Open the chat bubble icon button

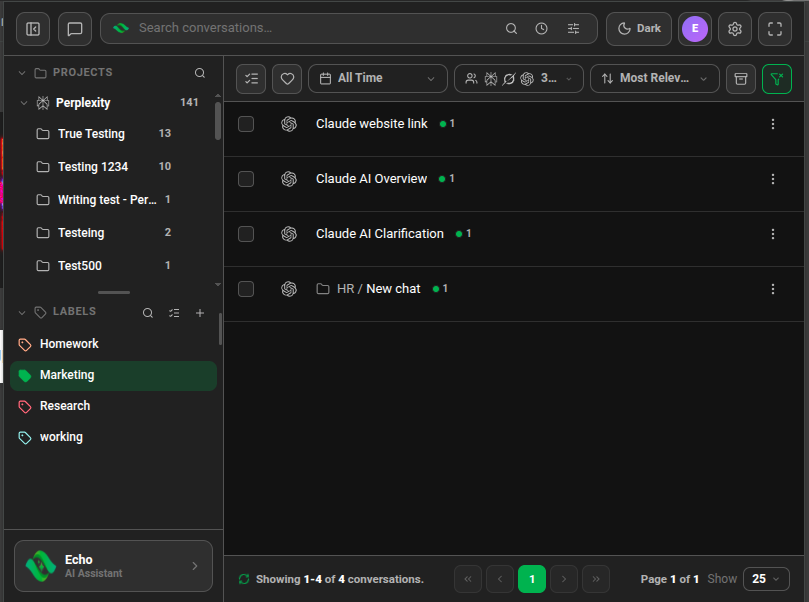[75, 29]
